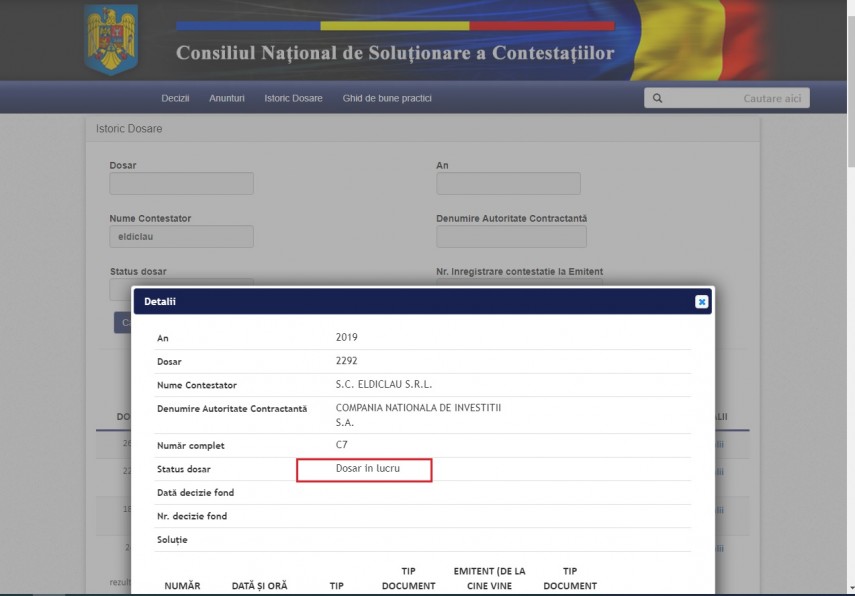This screenshot has width=855, height=596.
Task: Click the site title Consiliul Național heading
Action: pos(395,53)
